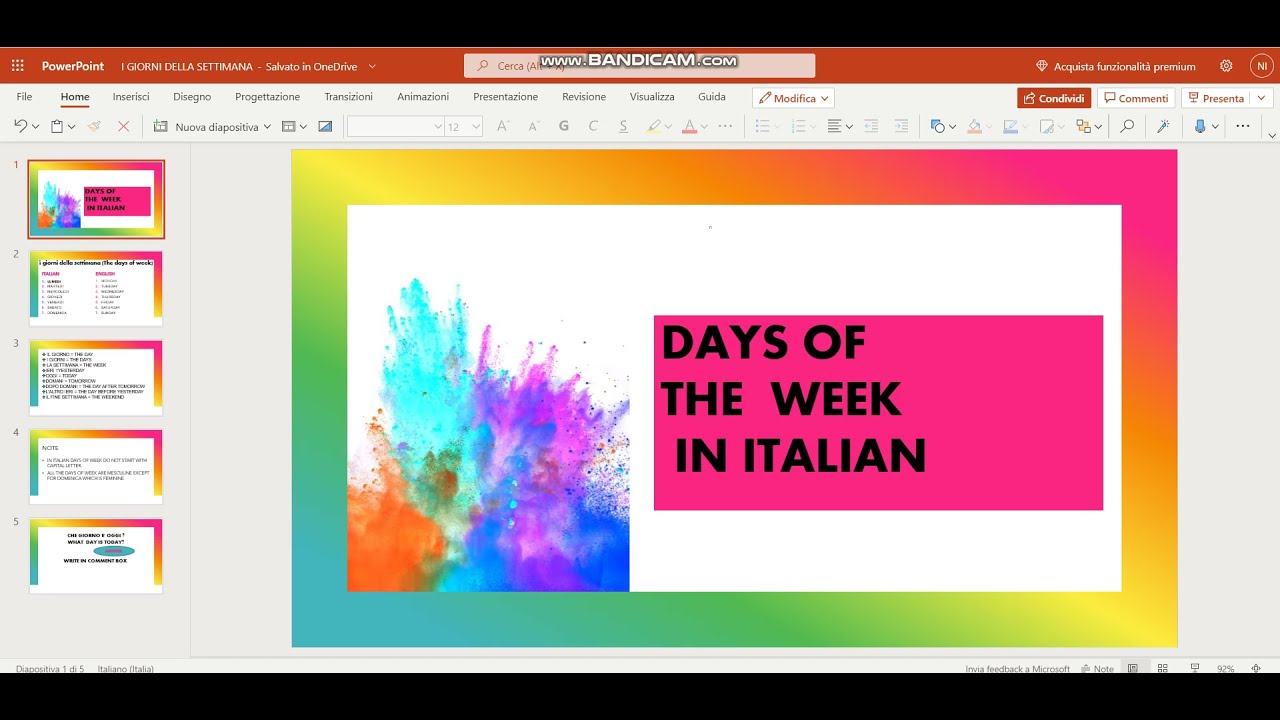Expand the file name title dropdown
This screenshot has width=1280, height=720.
pyautogui.click(x=372, y=66)
